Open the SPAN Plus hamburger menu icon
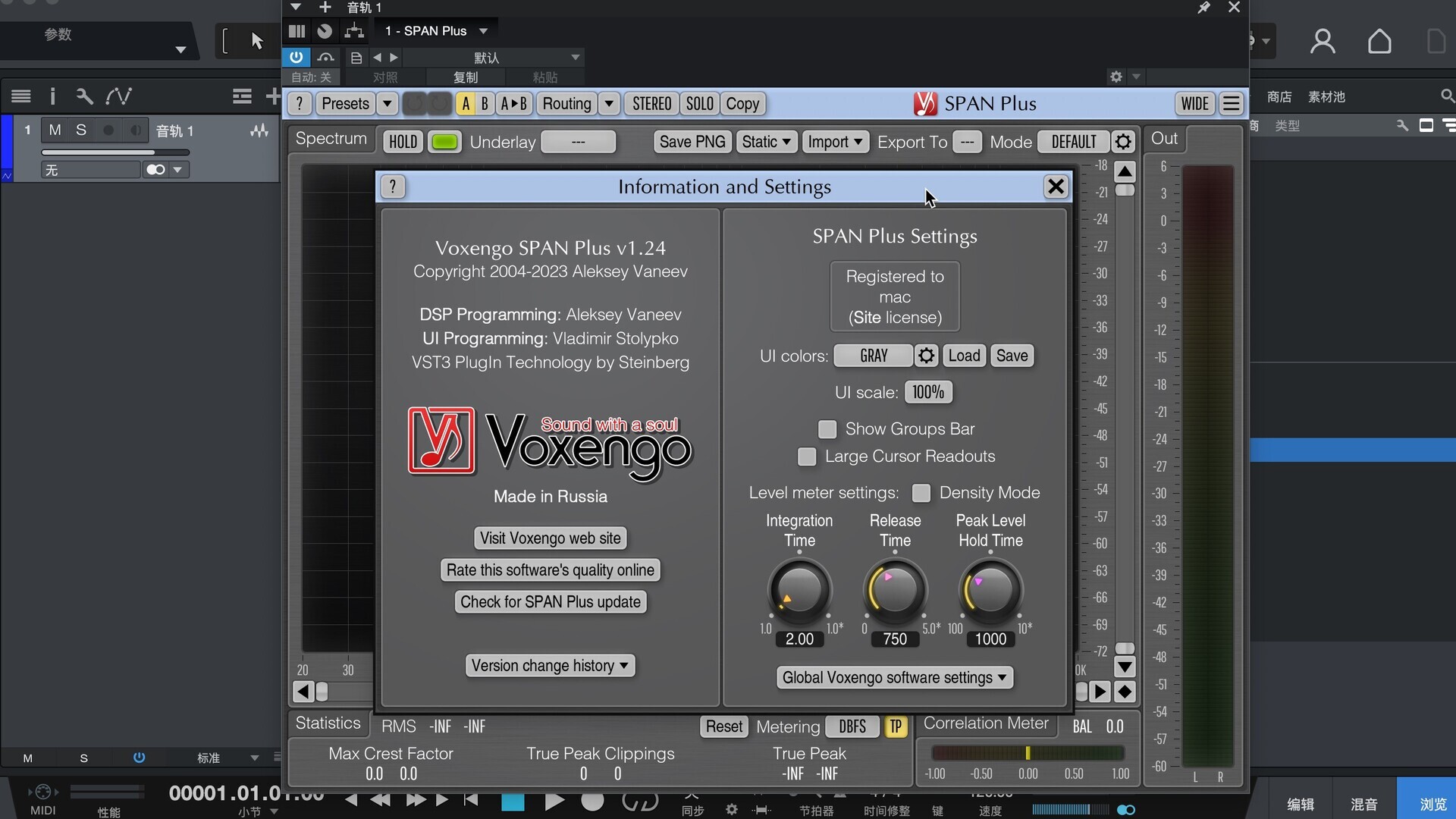 tap(1232, 104)
